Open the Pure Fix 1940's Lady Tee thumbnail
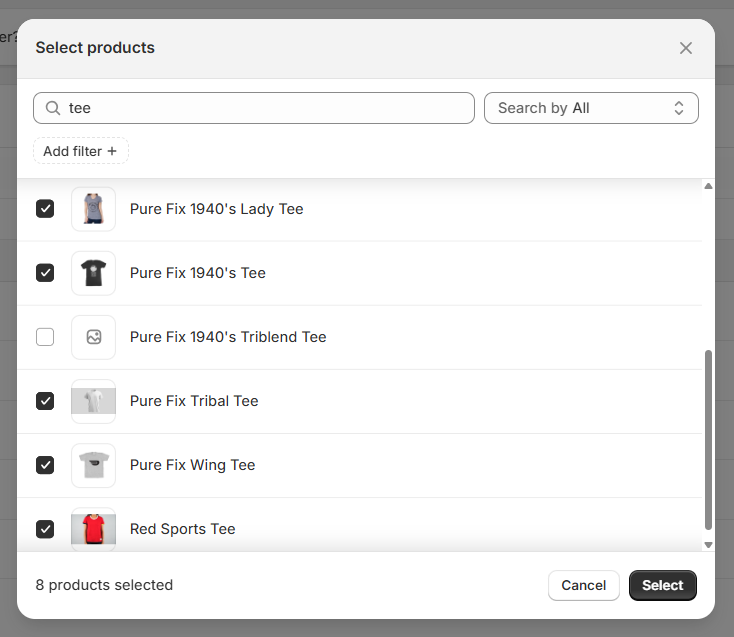 click(x=93, y=209)
